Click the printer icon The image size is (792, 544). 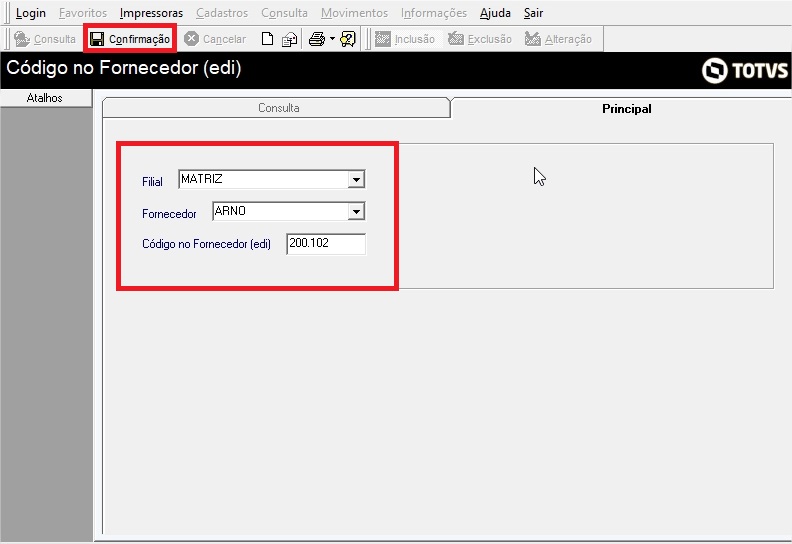click(x=317, y=39)
